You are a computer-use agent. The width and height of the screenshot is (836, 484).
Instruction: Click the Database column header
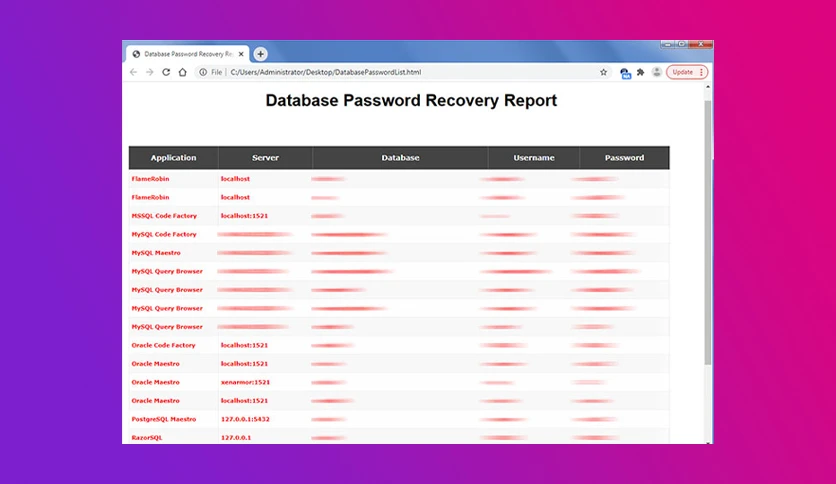(x=400, y=158)
